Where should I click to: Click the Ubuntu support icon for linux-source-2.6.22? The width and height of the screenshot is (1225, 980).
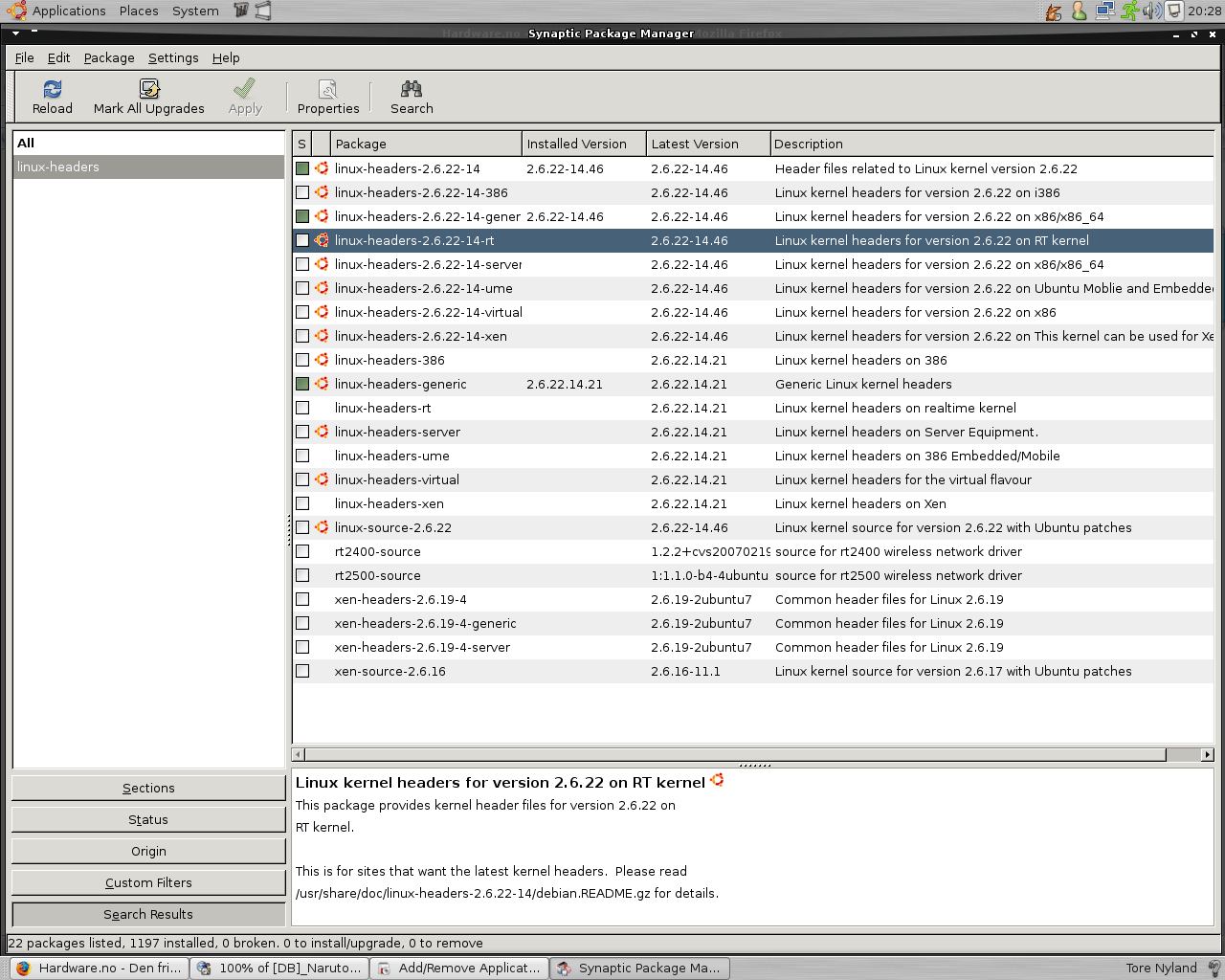[x=322, y=527]
